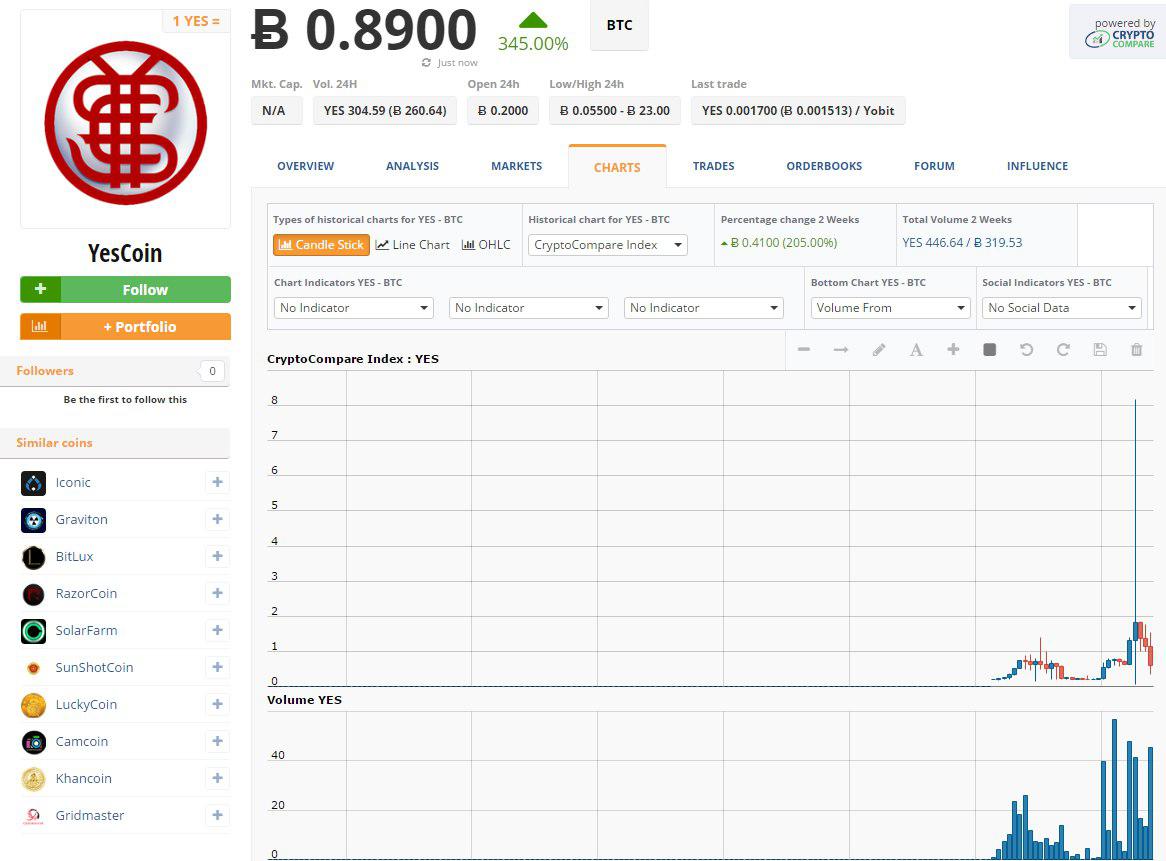The image size is (1166, 861).
Task: Save the chart with floppy disk icon
Action: [x=1101, y=349]
